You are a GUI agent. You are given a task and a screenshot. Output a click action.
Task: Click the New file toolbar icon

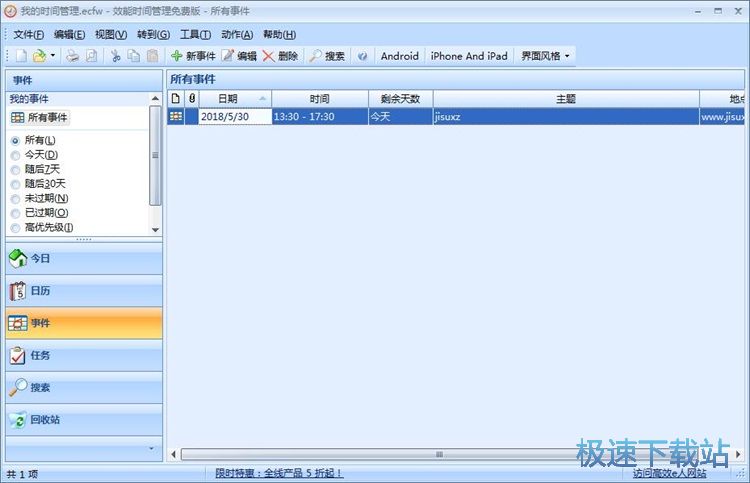click(x=21, y=56)
